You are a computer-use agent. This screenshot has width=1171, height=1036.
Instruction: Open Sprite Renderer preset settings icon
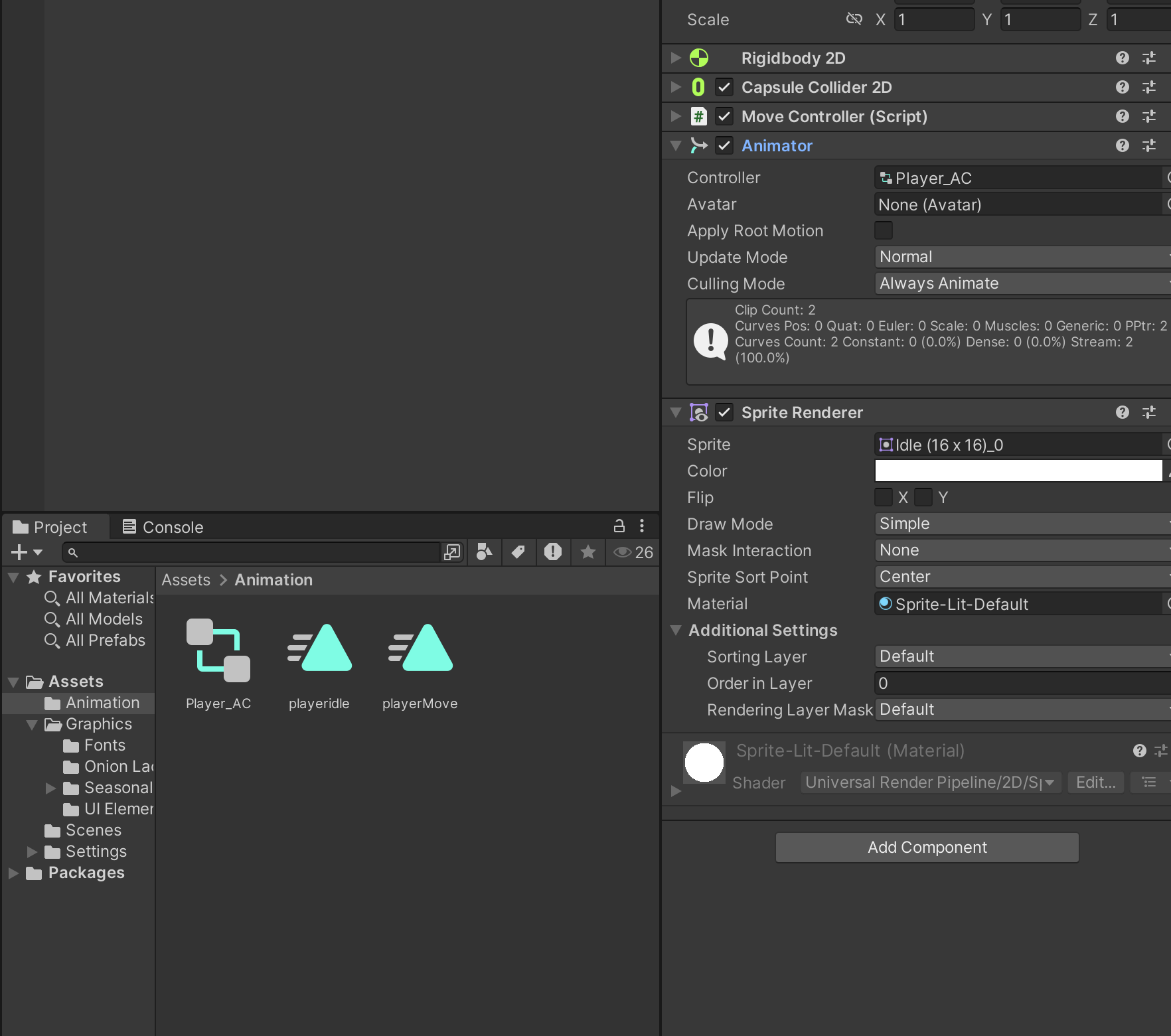tap(1149, 412)
